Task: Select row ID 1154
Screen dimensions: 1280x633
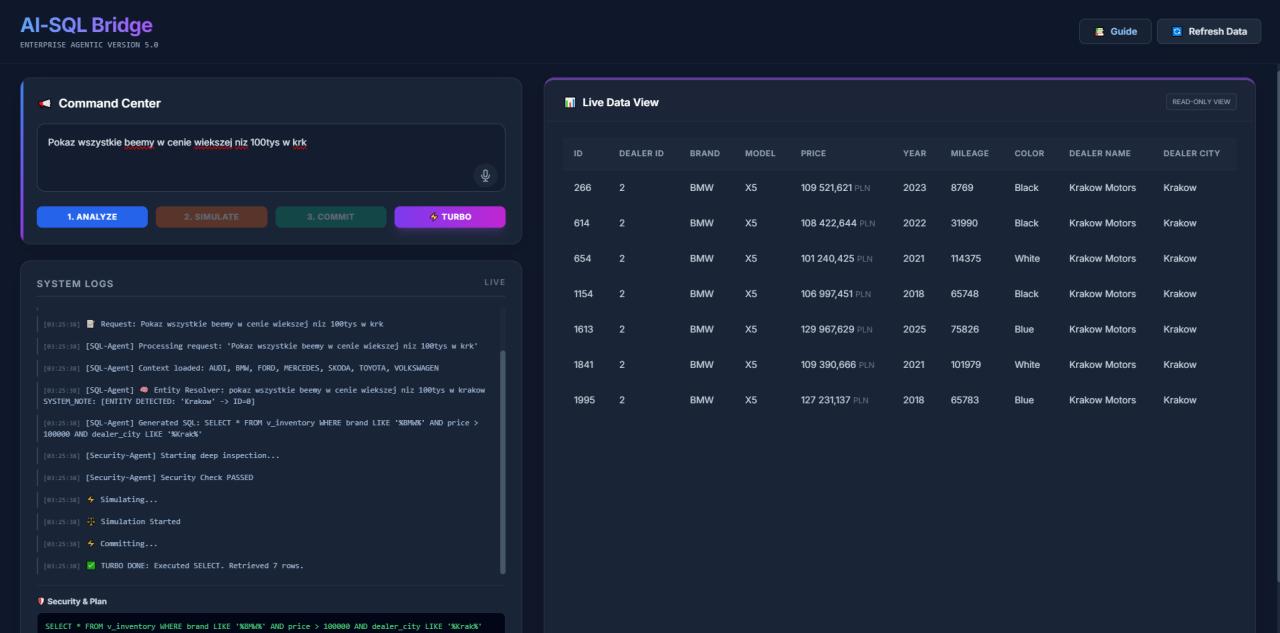Action: click(899, 294)
